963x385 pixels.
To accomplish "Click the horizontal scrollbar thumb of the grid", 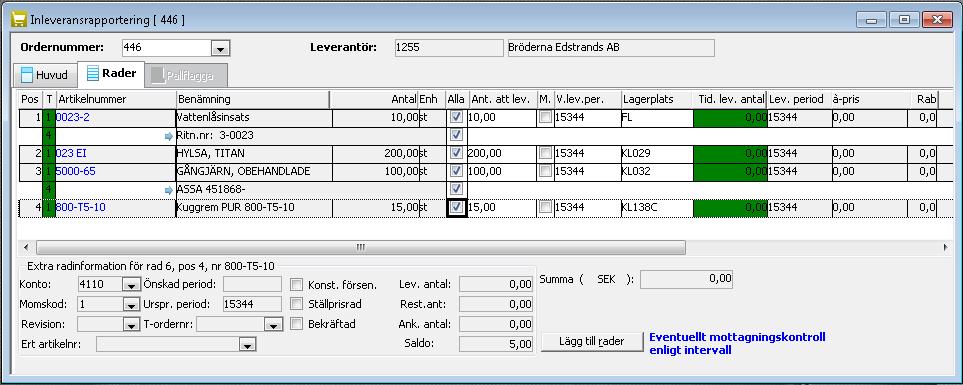I will click(361, 247).
